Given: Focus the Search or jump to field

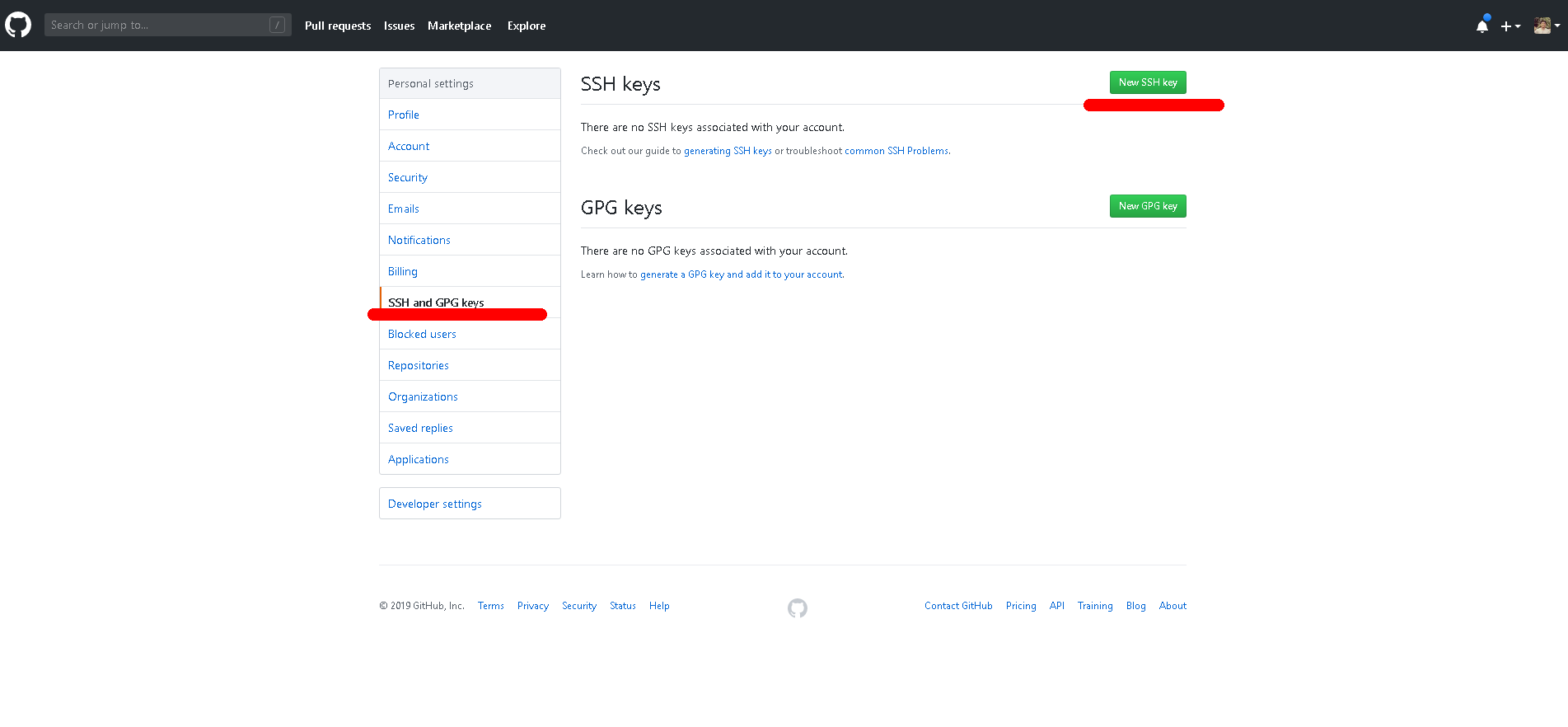Looking at the screenshot, I should pyautogui.click(x=167, y=25).
